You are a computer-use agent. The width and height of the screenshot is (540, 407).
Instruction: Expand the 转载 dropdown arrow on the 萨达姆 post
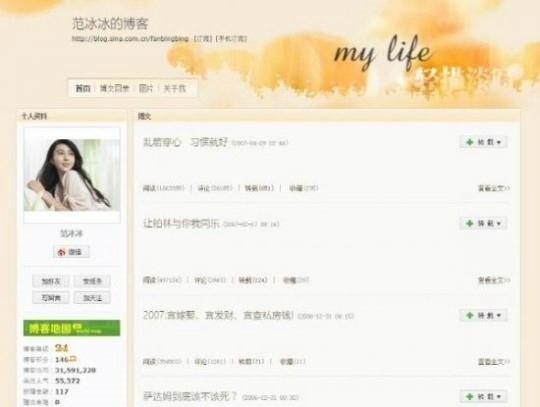[x=499, y=397]
